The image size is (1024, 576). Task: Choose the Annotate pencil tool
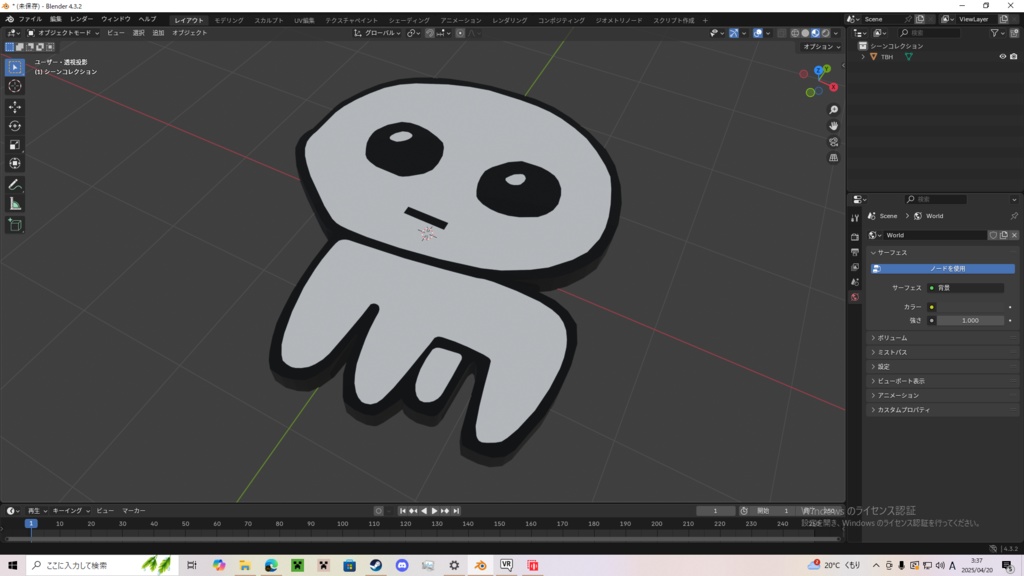pos(15,185)
